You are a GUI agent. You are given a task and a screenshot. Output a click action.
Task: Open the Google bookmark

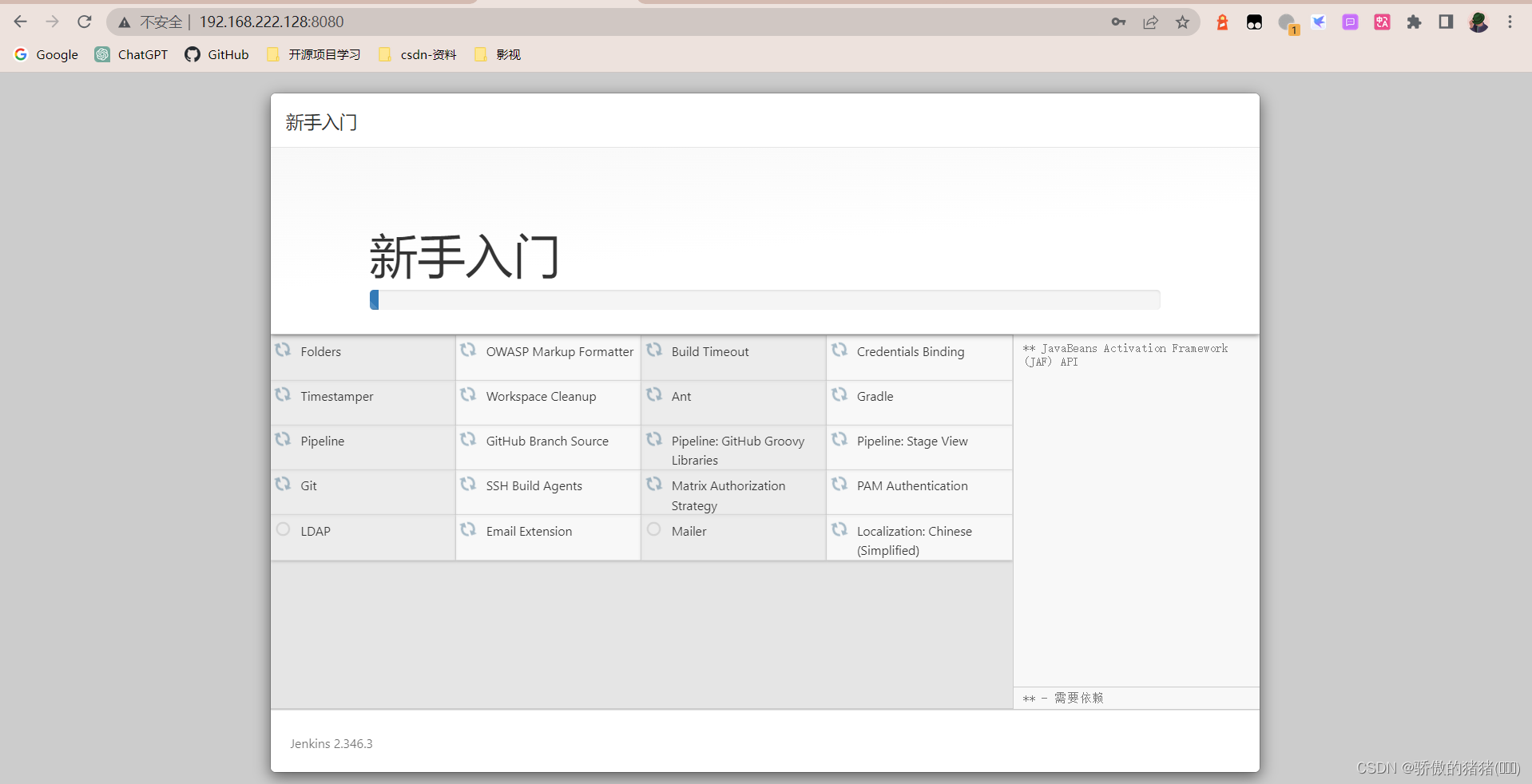(x=46, y=54)
